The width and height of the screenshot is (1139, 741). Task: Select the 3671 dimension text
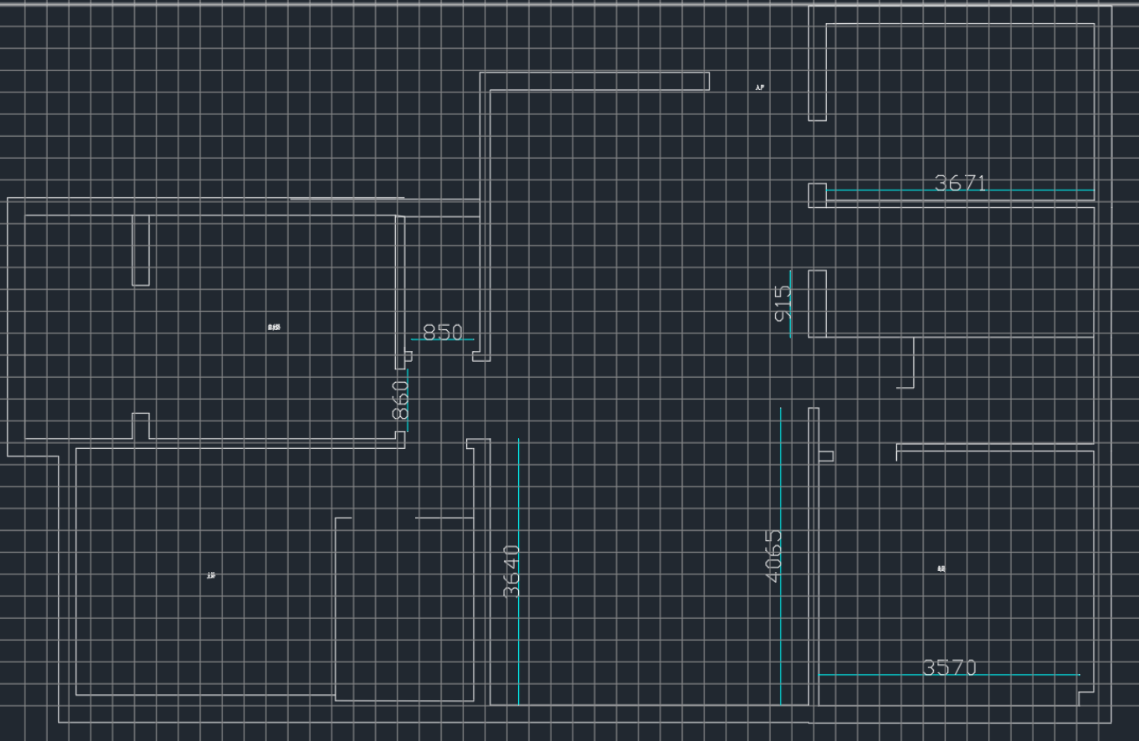pos(958,182)
